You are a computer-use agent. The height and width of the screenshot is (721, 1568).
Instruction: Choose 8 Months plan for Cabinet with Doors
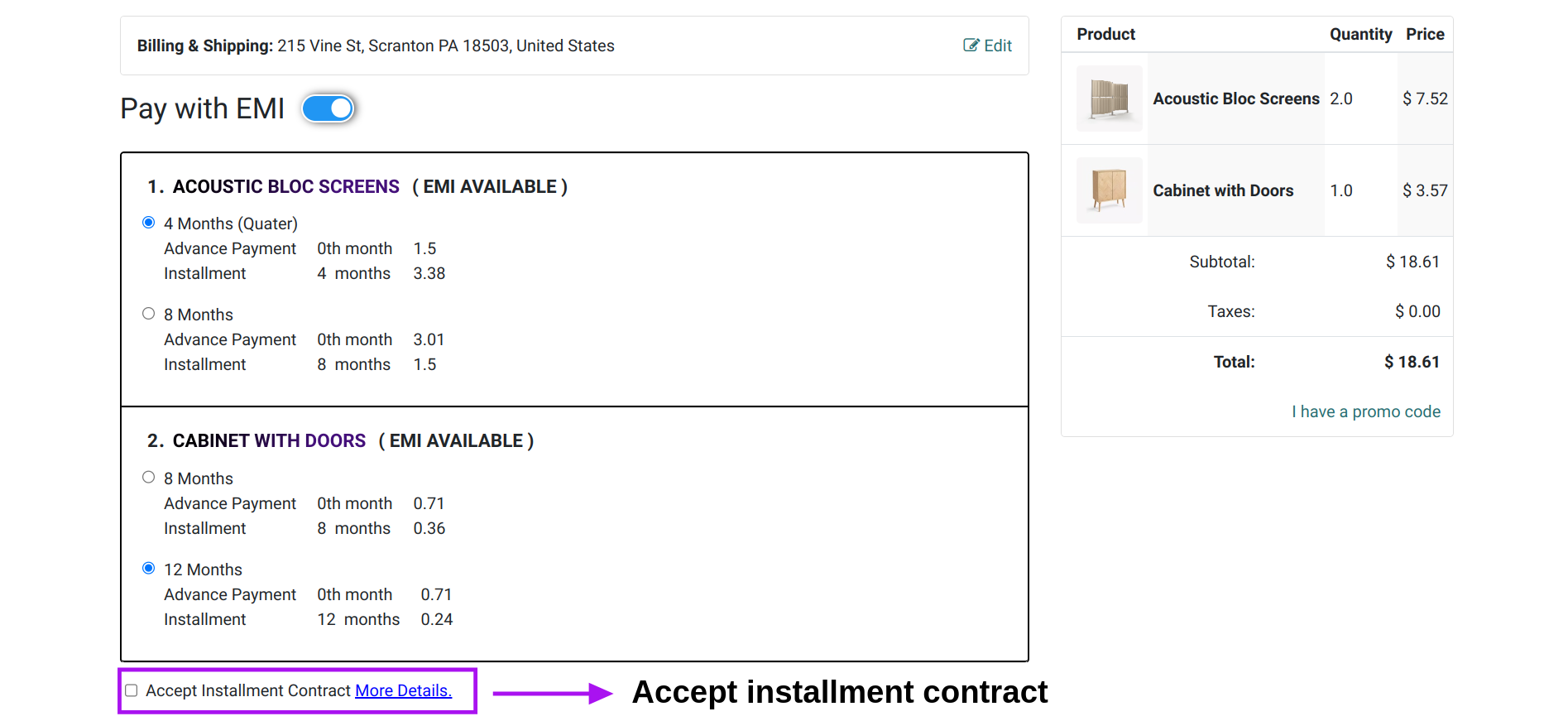coord(149,478)
